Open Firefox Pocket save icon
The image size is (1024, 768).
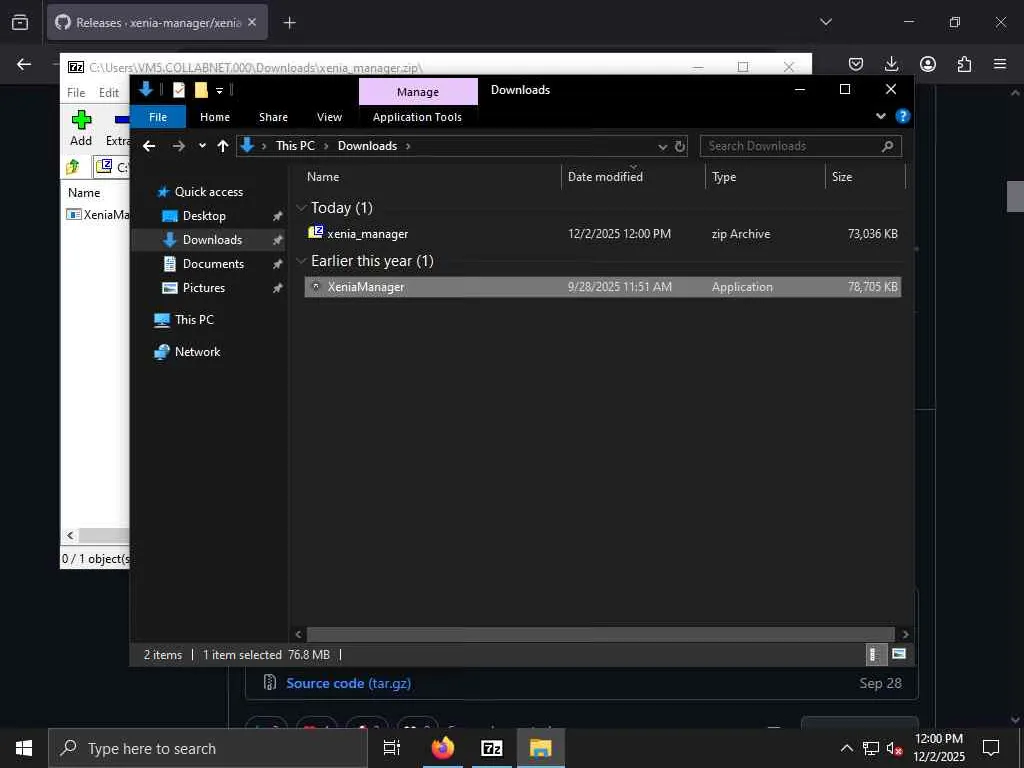(856, 63)
